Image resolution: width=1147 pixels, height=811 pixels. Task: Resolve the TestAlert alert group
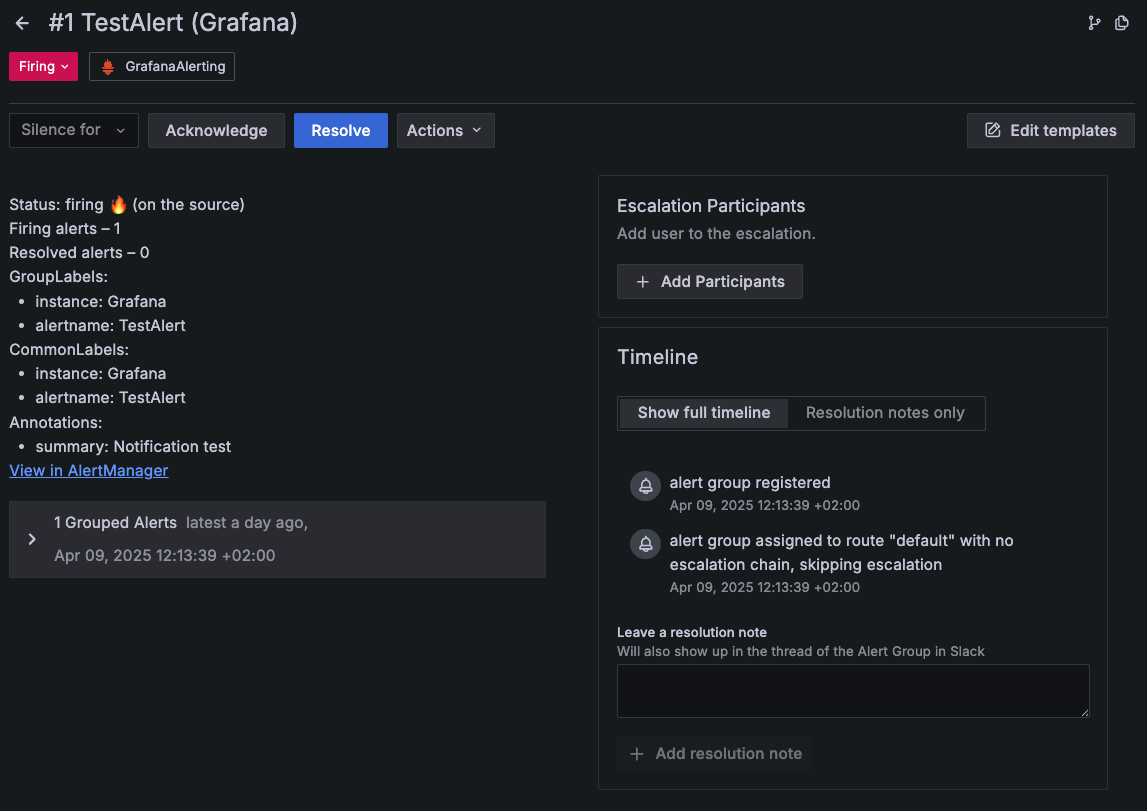tap(341, 130)
